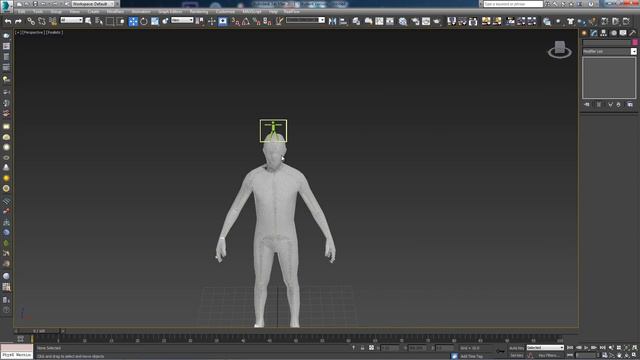Click the Select and Manipulate icon
The image size is (640, 360).
(x=211, y=21)
